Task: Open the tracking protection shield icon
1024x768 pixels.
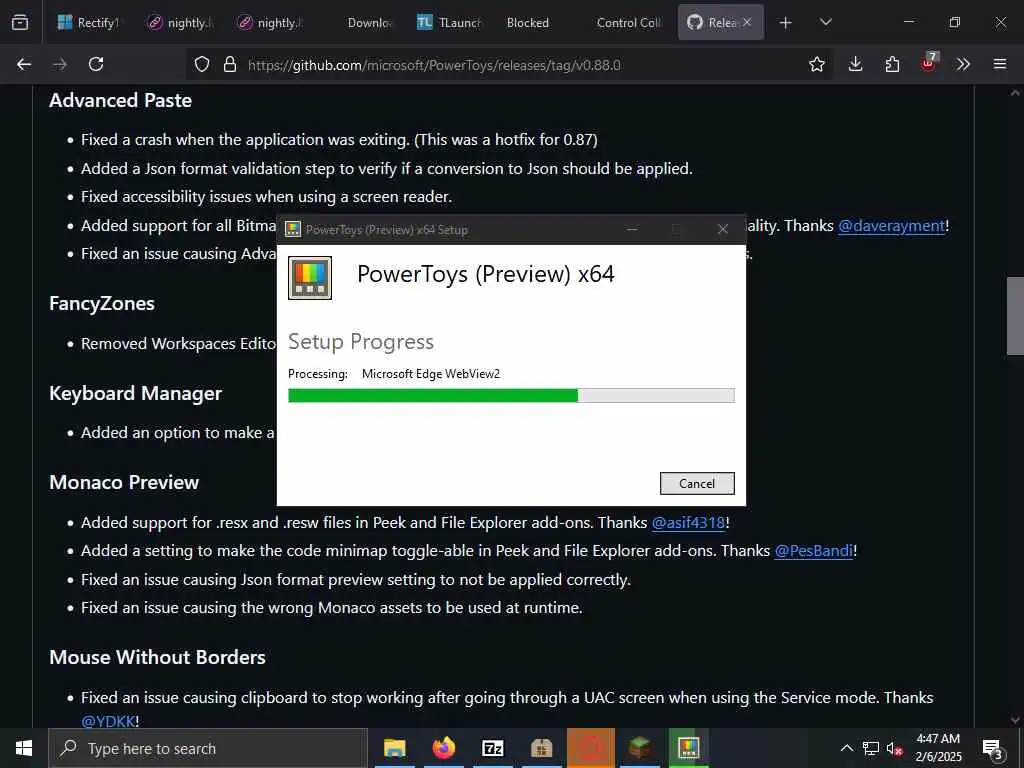Action: [x=202, y=65]
